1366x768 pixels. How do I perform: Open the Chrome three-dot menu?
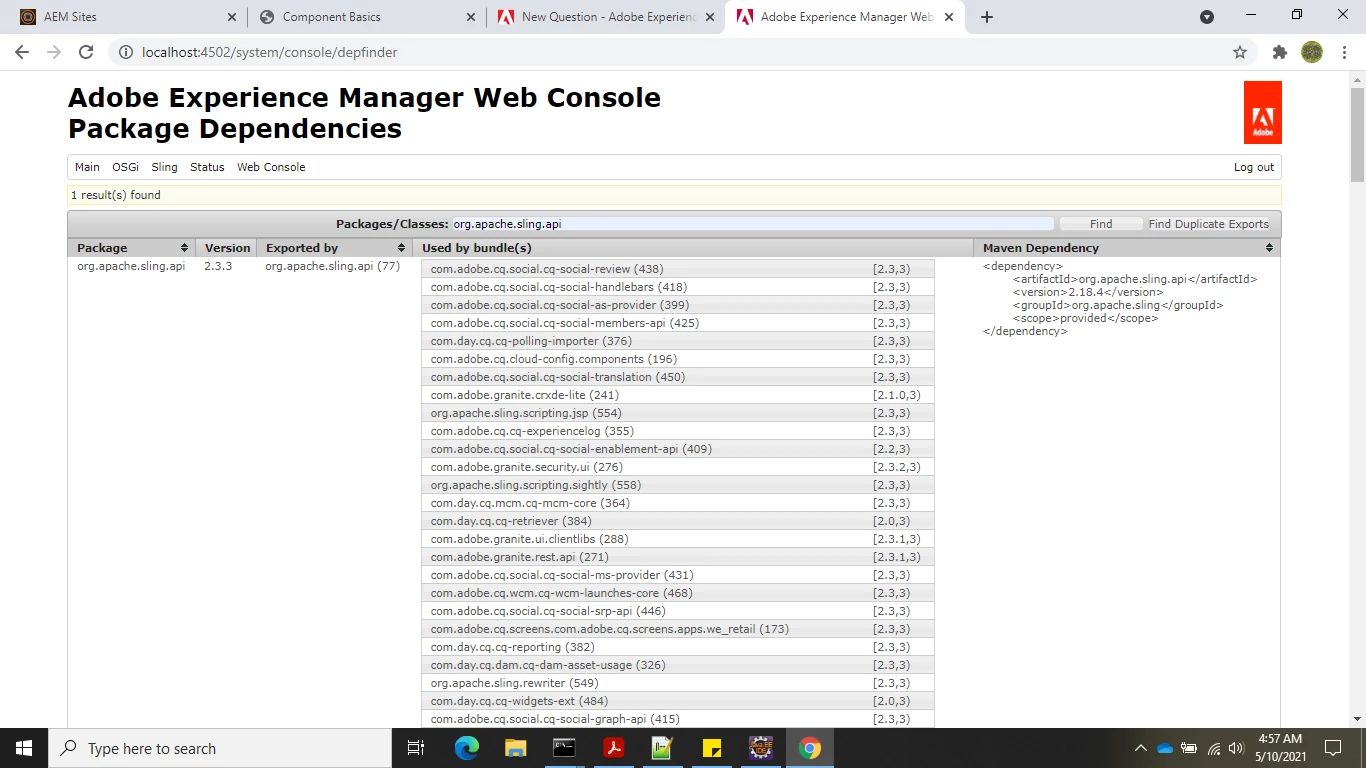[1343, 52]
